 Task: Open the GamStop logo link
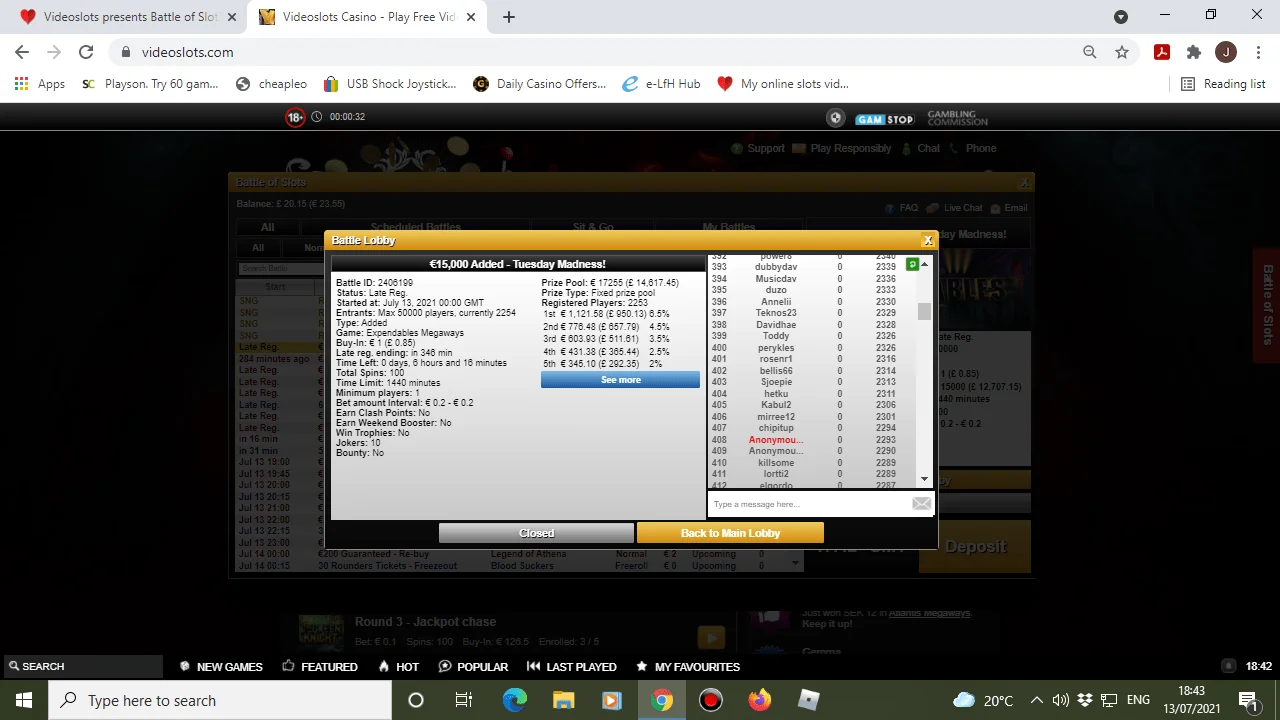coord(884,119)
